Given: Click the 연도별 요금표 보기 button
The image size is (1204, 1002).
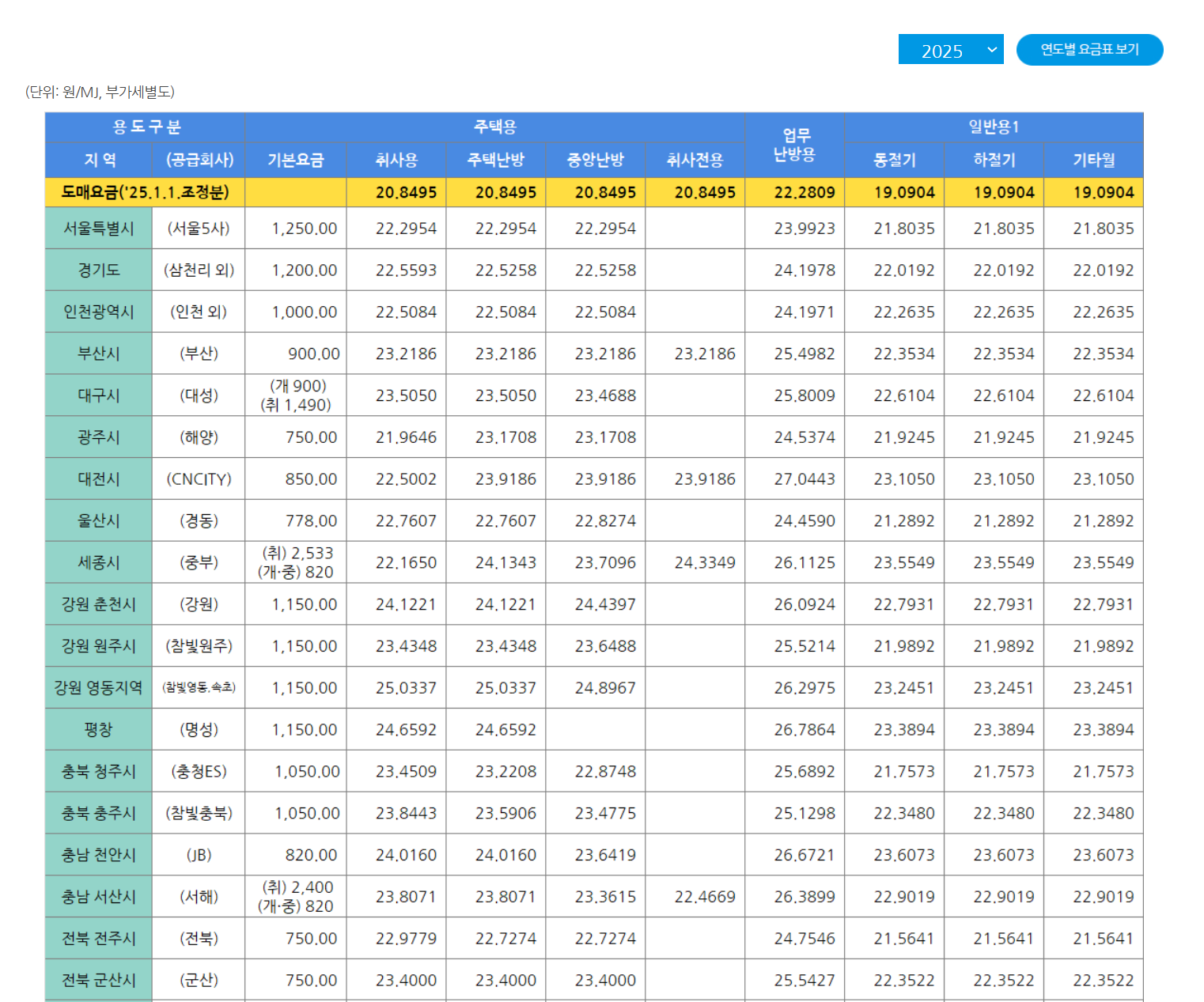Looking at the screenshot, I should (1089, 50).
